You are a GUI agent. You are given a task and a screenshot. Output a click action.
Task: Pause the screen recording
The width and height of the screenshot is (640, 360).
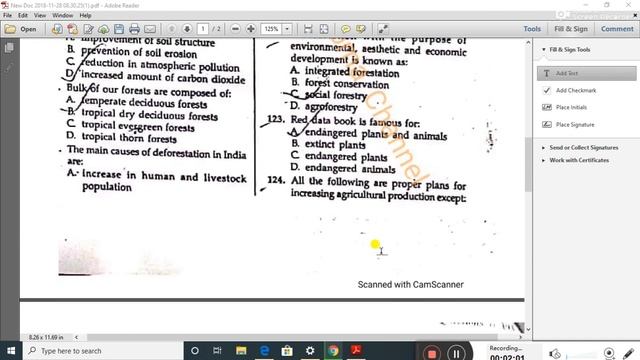click(456, 353)
